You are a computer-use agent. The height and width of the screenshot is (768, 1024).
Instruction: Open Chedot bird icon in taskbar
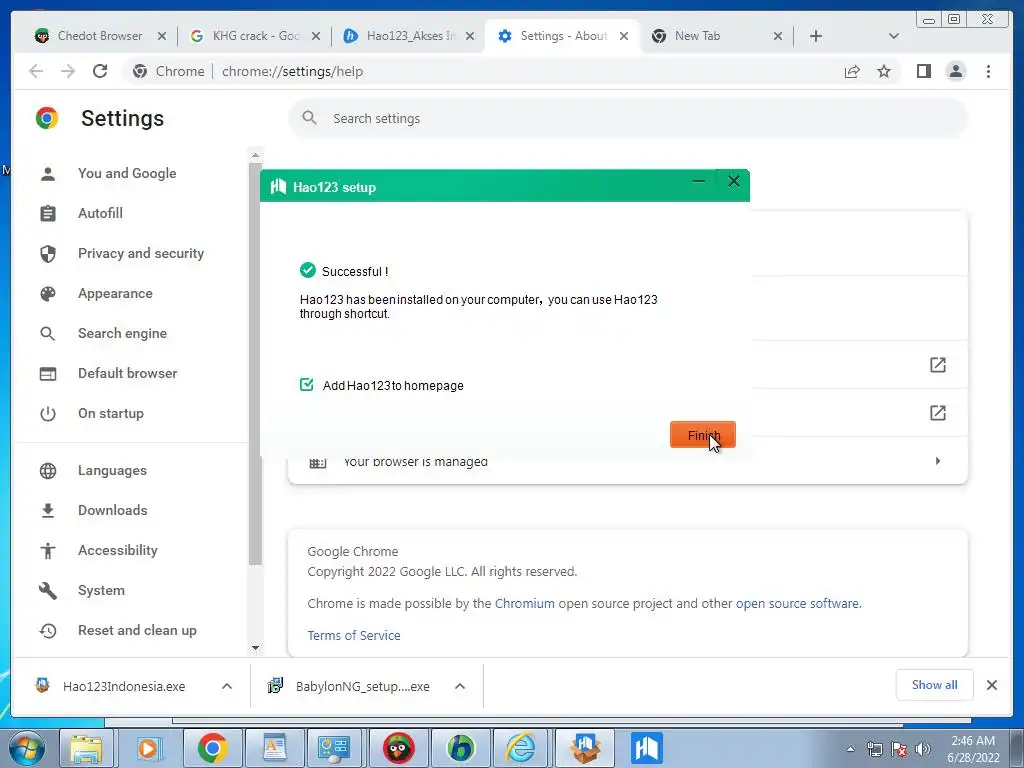coord(398,748)
